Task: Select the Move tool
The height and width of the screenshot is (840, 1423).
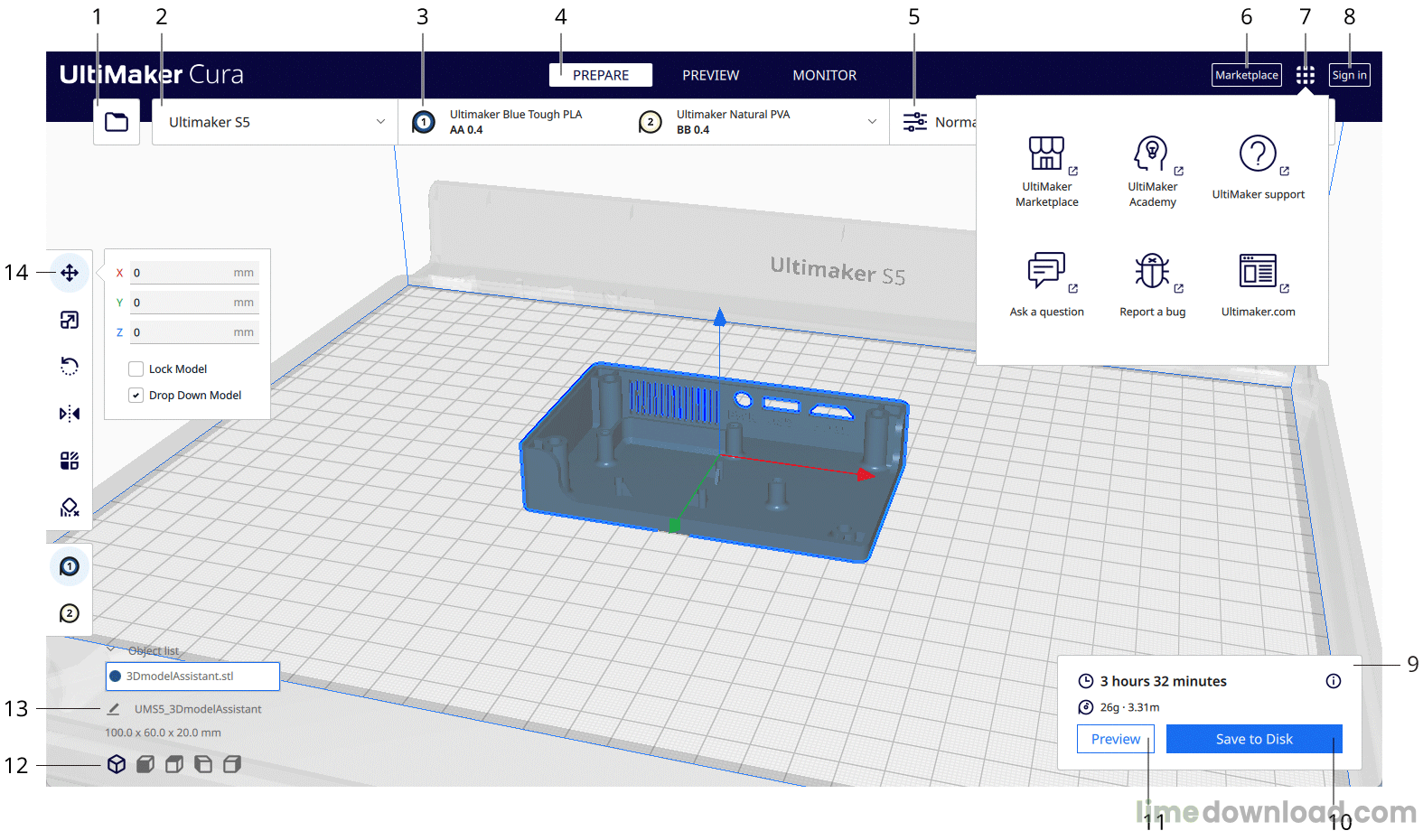Action: pyautogui.click(x=70, y=273)
